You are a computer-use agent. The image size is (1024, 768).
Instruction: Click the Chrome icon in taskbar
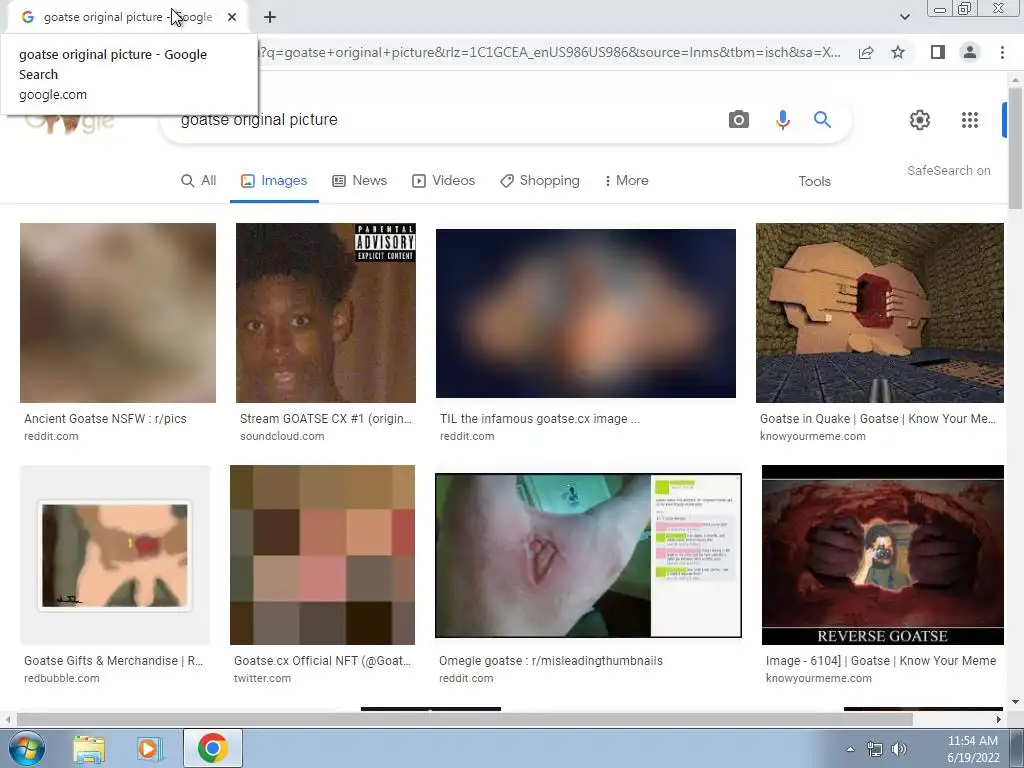[212, 748]
